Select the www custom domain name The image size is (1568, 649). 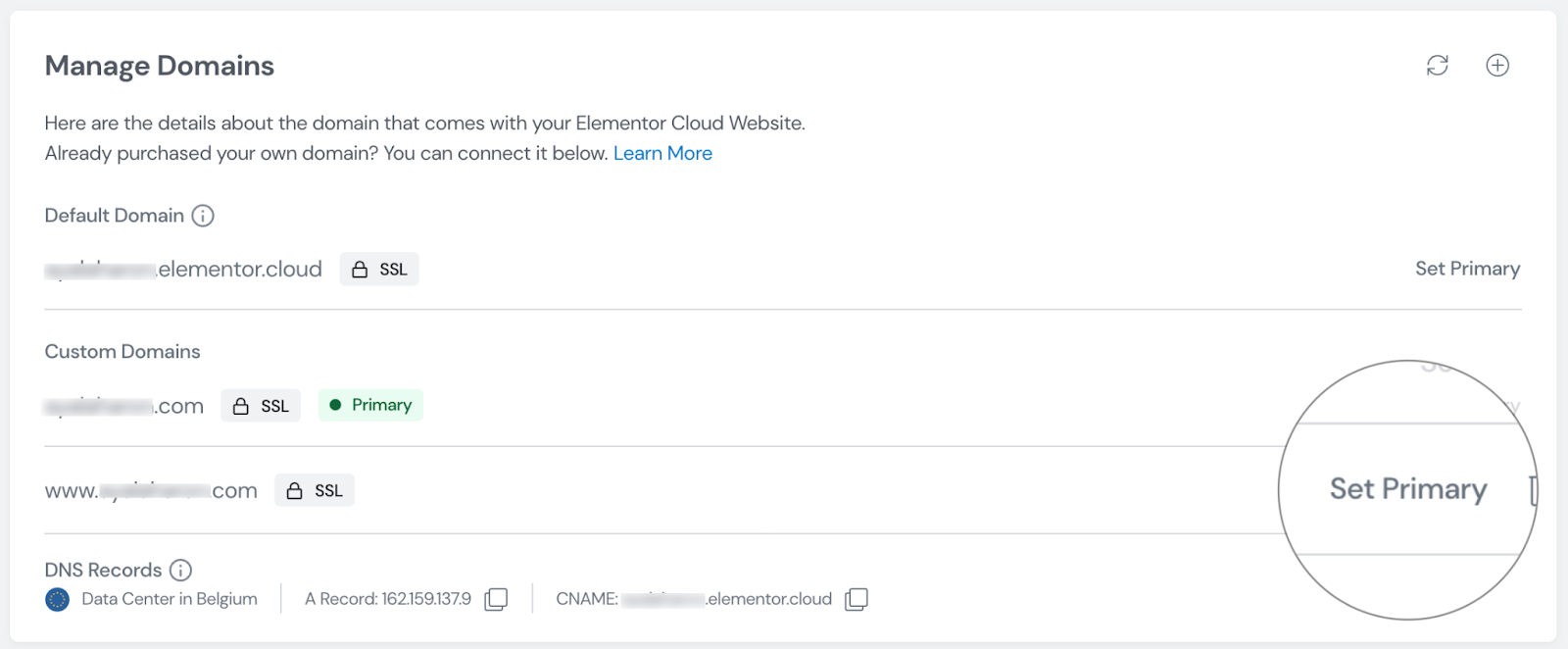click(x=151, y=490)
